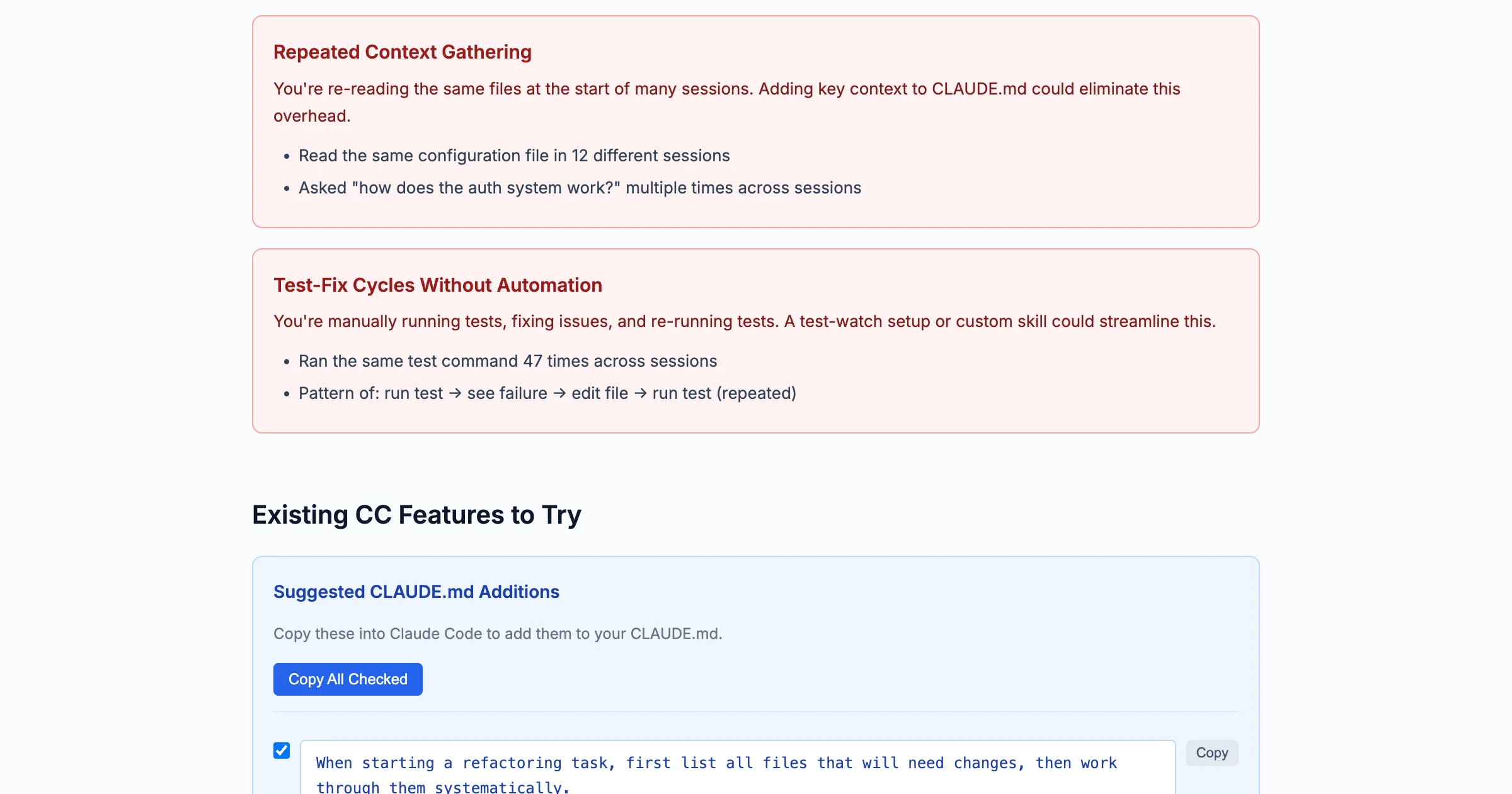Select the bullet about asking how auth system works
The image size is (1512, 794).
pyautogui.click(x=580, y=187)
